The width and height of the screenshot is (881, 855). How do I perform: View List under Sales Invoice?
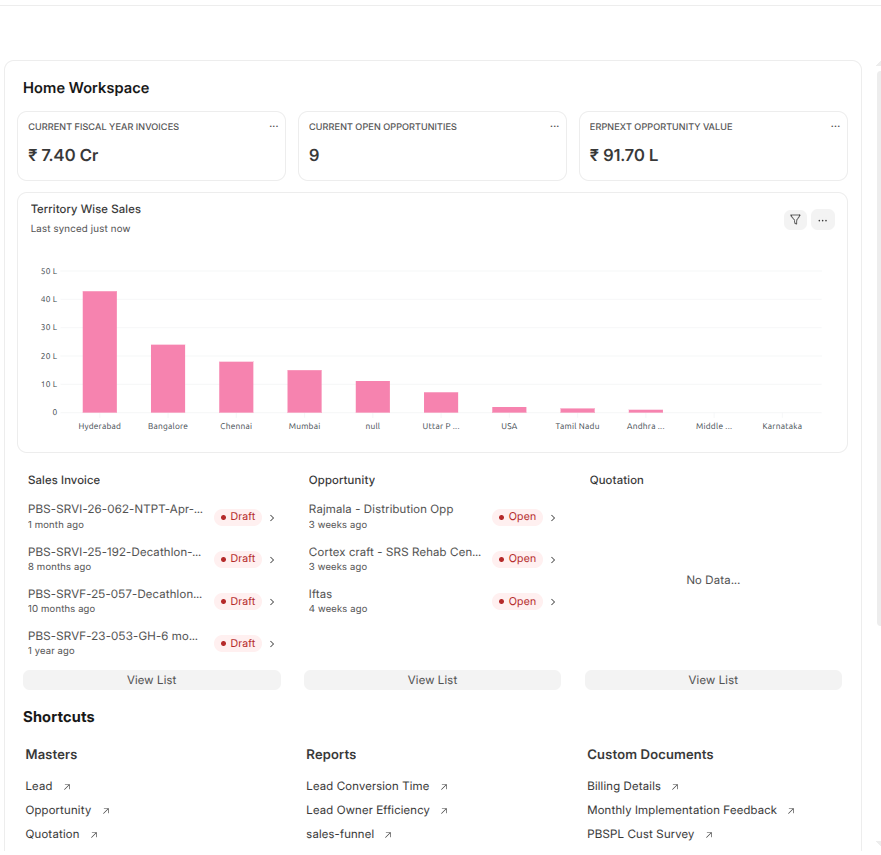[152, 680]
